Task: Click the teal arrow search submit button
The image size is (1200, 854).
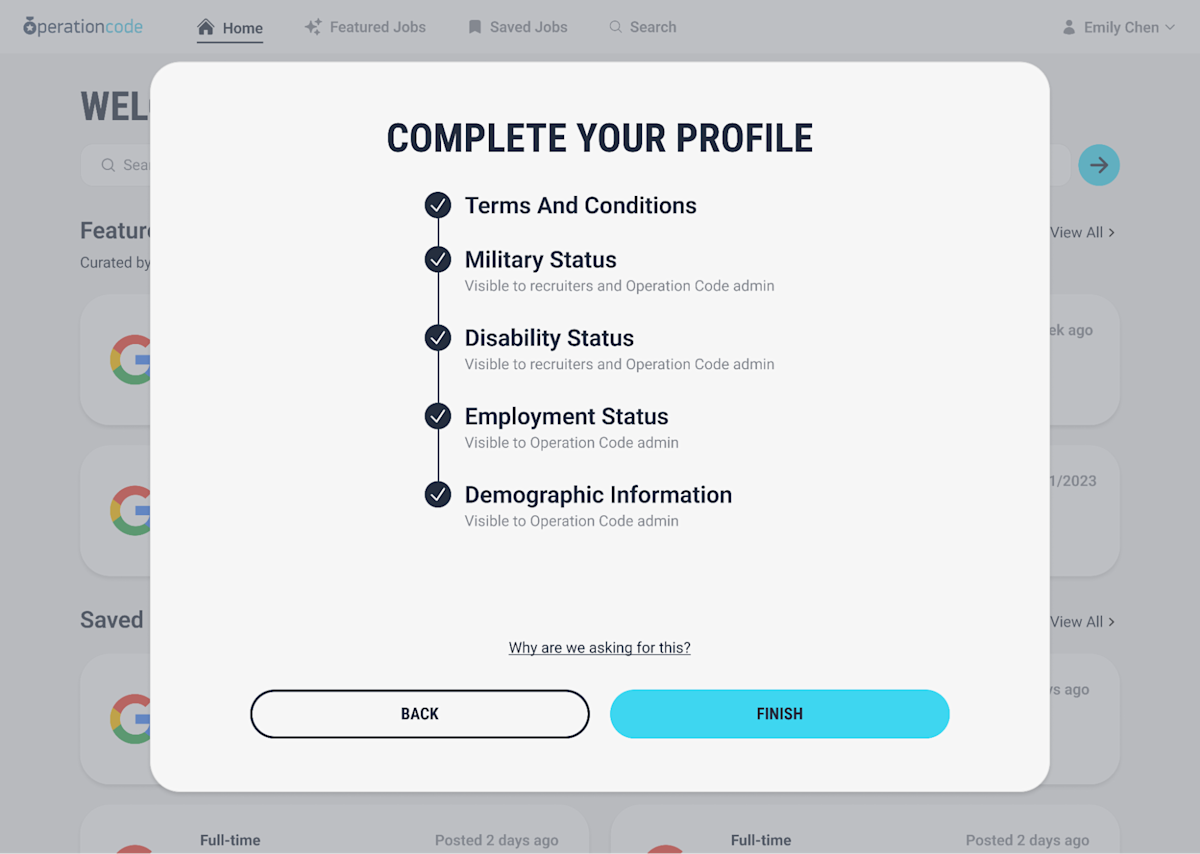Action: pos(1098,164)
